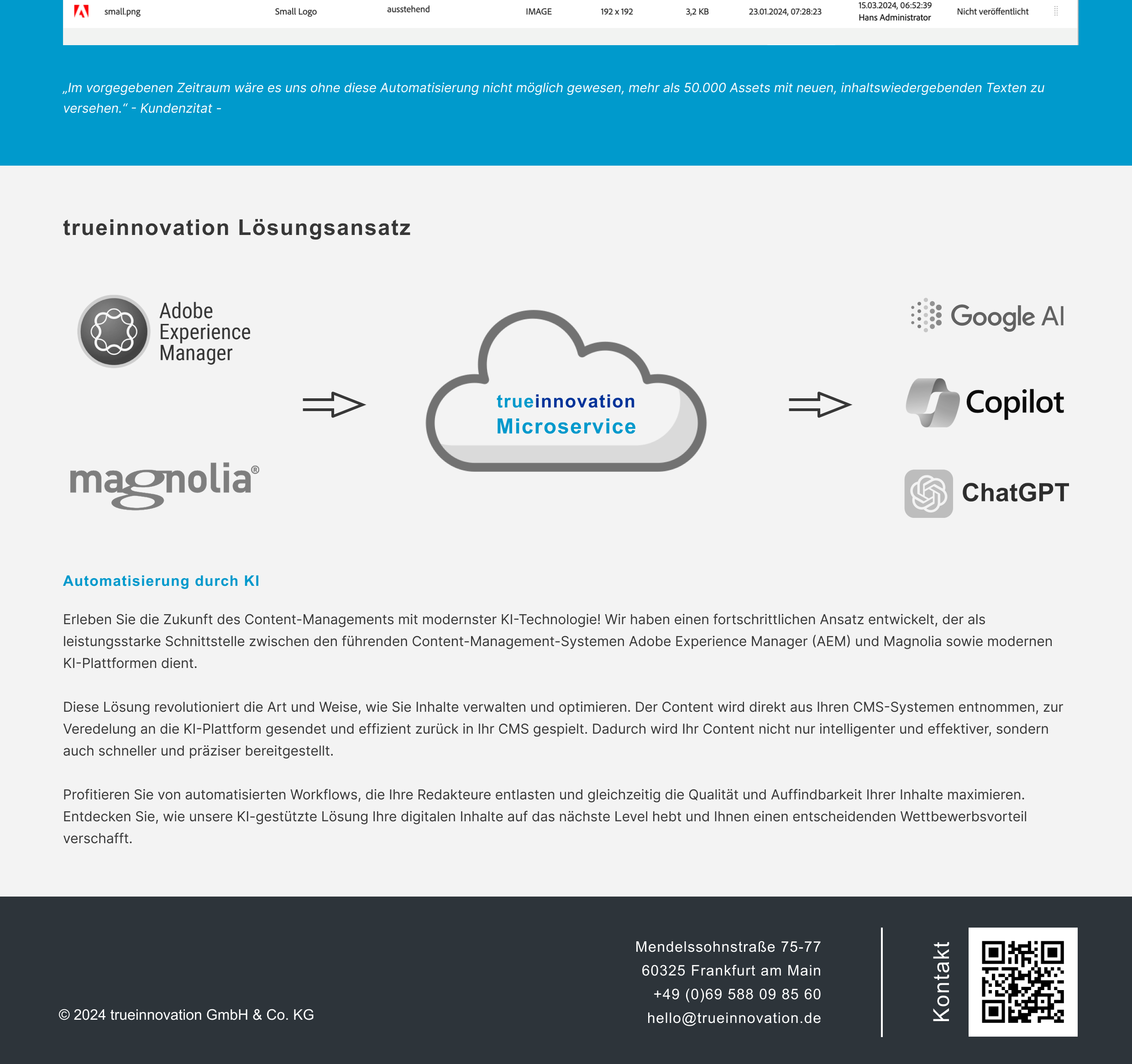Viewport: 1132px width, 1064px height.
Task: Toggle the ausstehend status indicator
Action: click(408, 12)
